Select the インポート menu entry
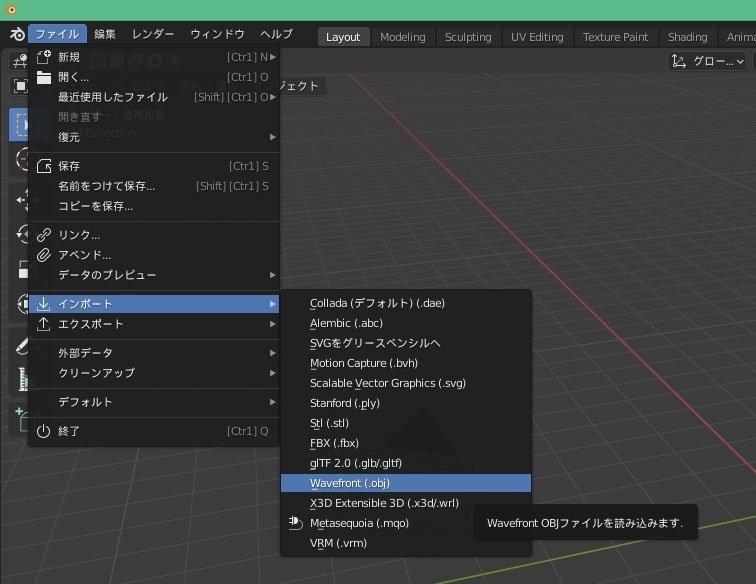Image resolution: width=756 pixels, height=584 pixels. [154, 304]
